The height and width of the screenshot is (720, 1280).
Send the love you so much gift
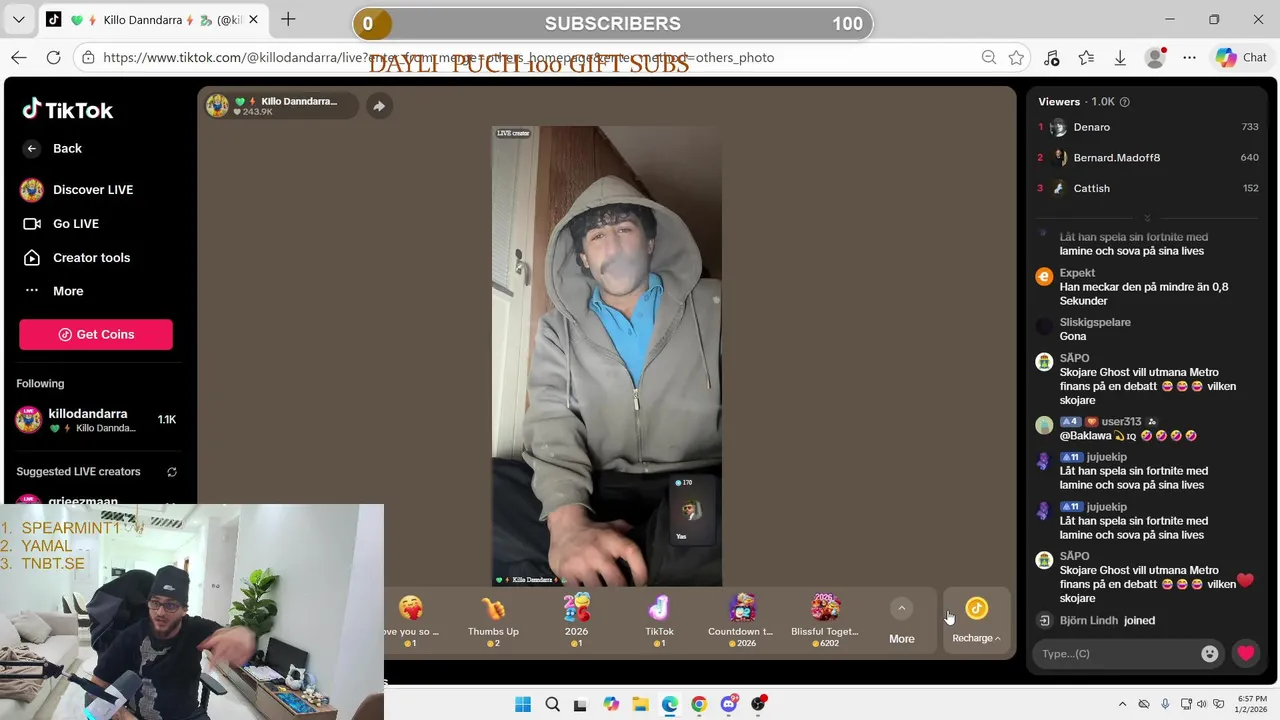411,620
